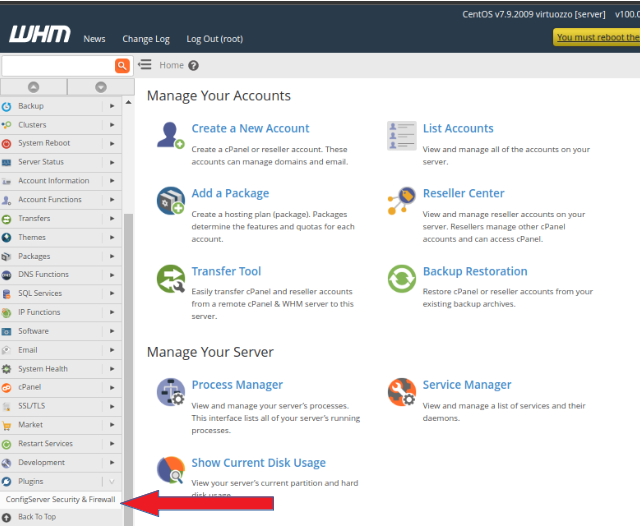The image size is (640, 528).
Task: Click Back To Top in the sidebar
Action: pyautogui.click(x=37, y=517)
